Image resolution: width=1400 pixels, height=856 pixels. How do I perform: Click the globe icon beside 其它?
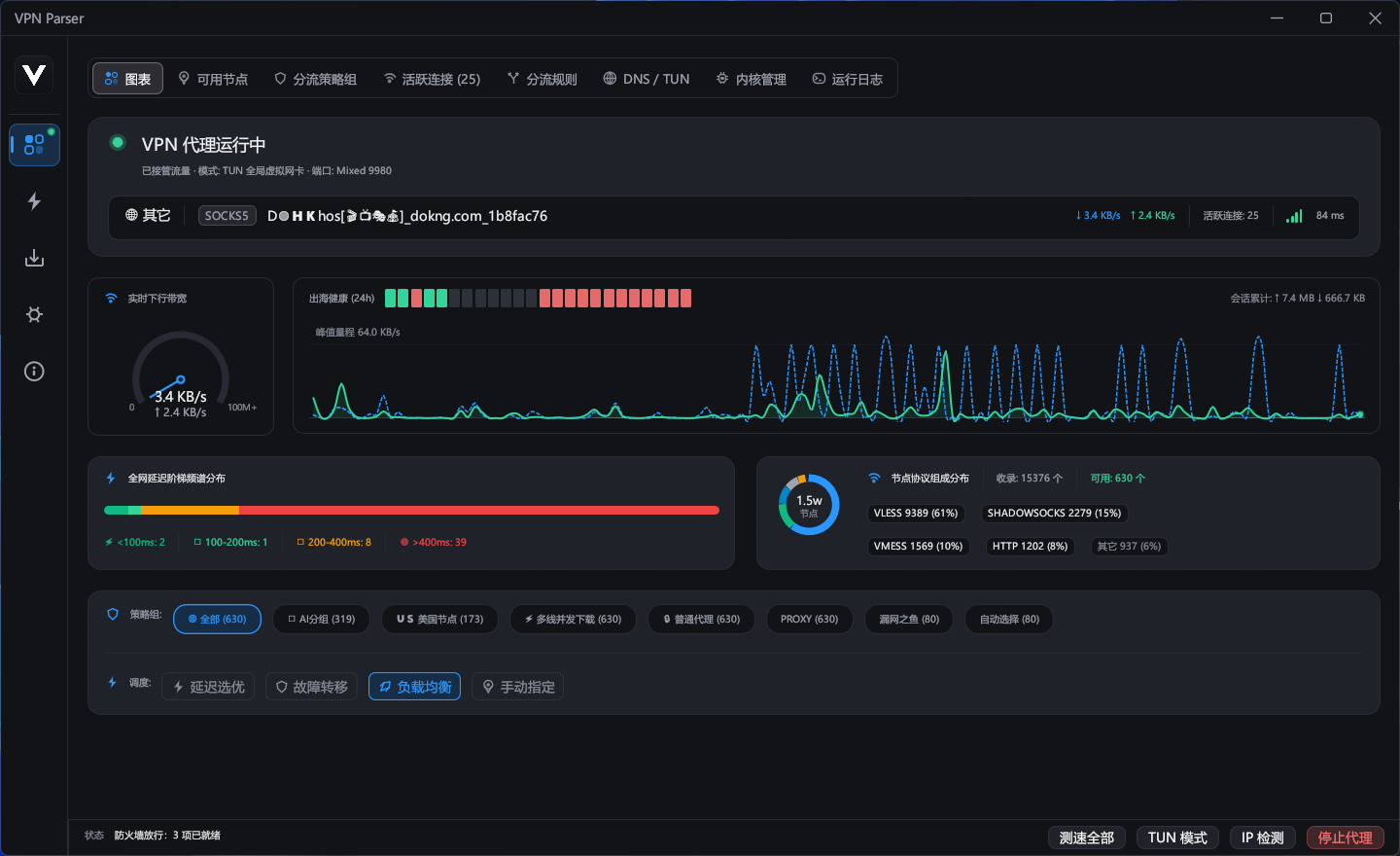tap(131, 215)
